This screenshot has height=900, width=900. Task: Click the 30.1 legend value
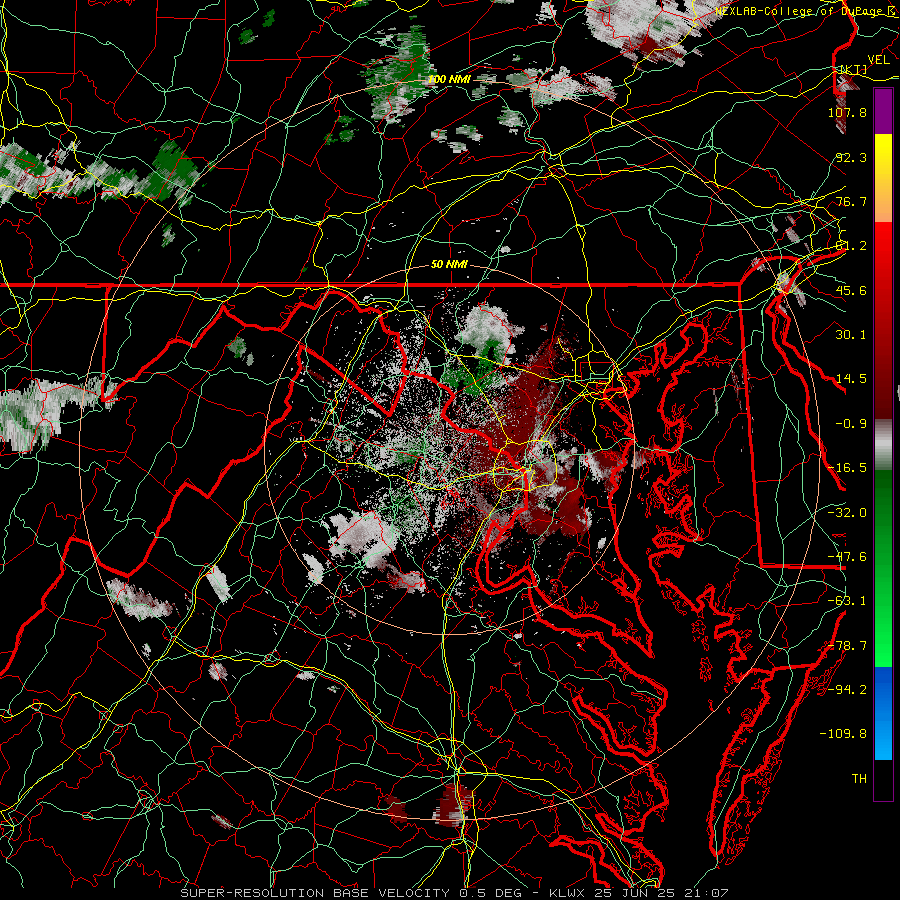point(851,335)
